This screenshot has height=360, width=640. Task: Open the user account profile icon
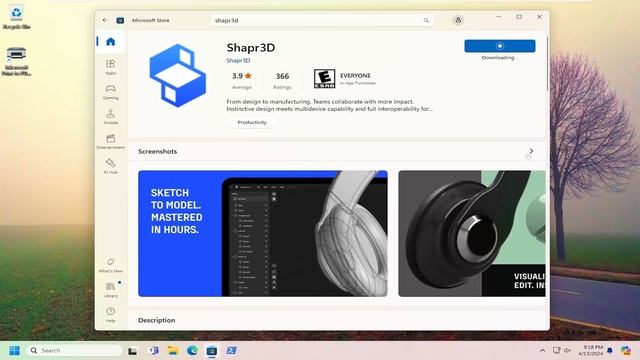458,20
